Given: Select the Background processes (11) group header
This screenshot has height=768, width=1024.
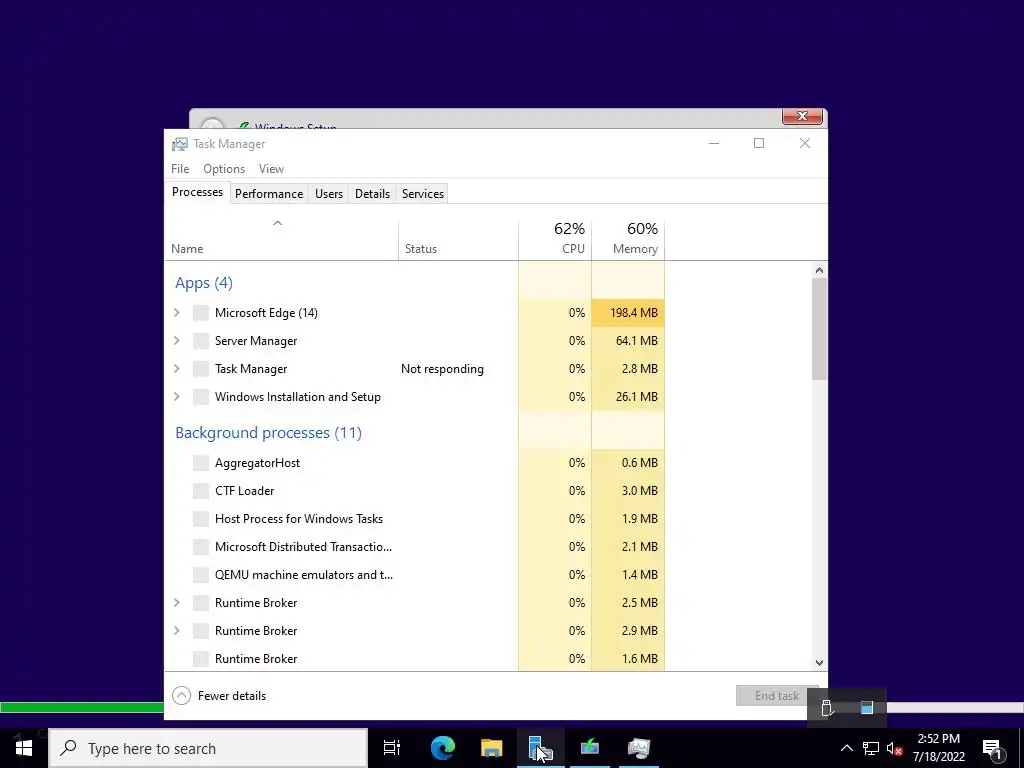Looking at the screenshot, I should 268,433.
